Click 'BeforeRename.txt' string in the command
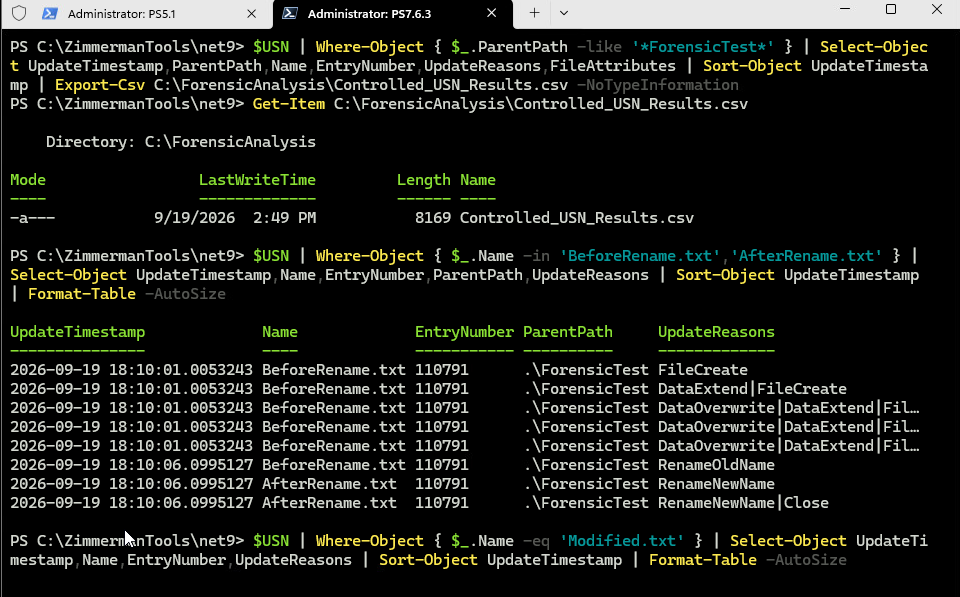Screen dimensions: 960x597 coord(640,256)
